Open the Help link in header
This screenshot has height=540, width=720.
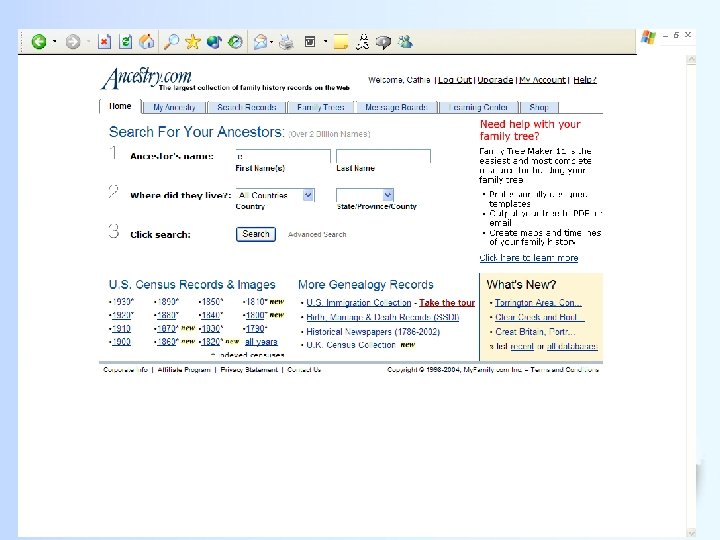tap(585, 79)
